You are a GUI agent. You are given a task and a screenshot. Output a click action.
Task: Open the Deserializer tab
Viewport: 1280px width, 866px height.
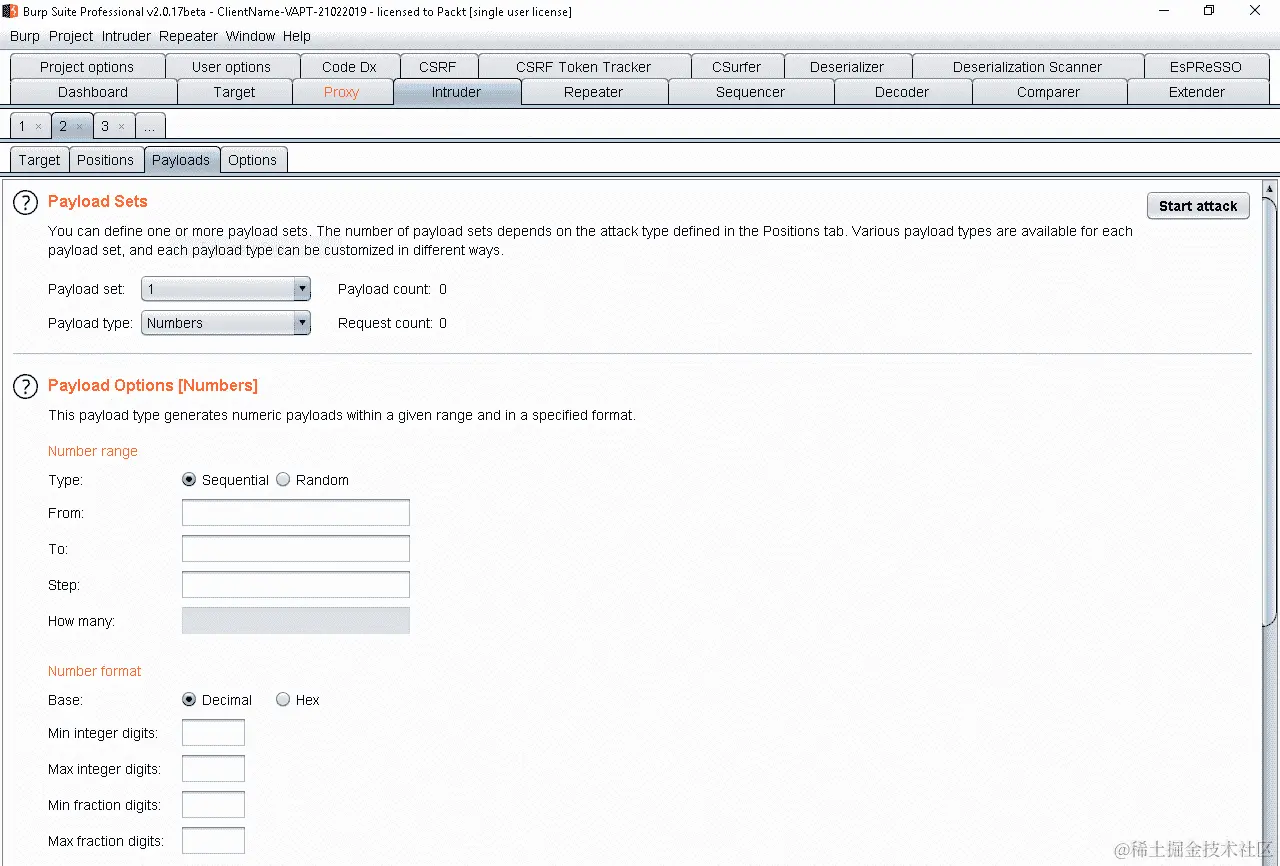click(x=847, y=67)
